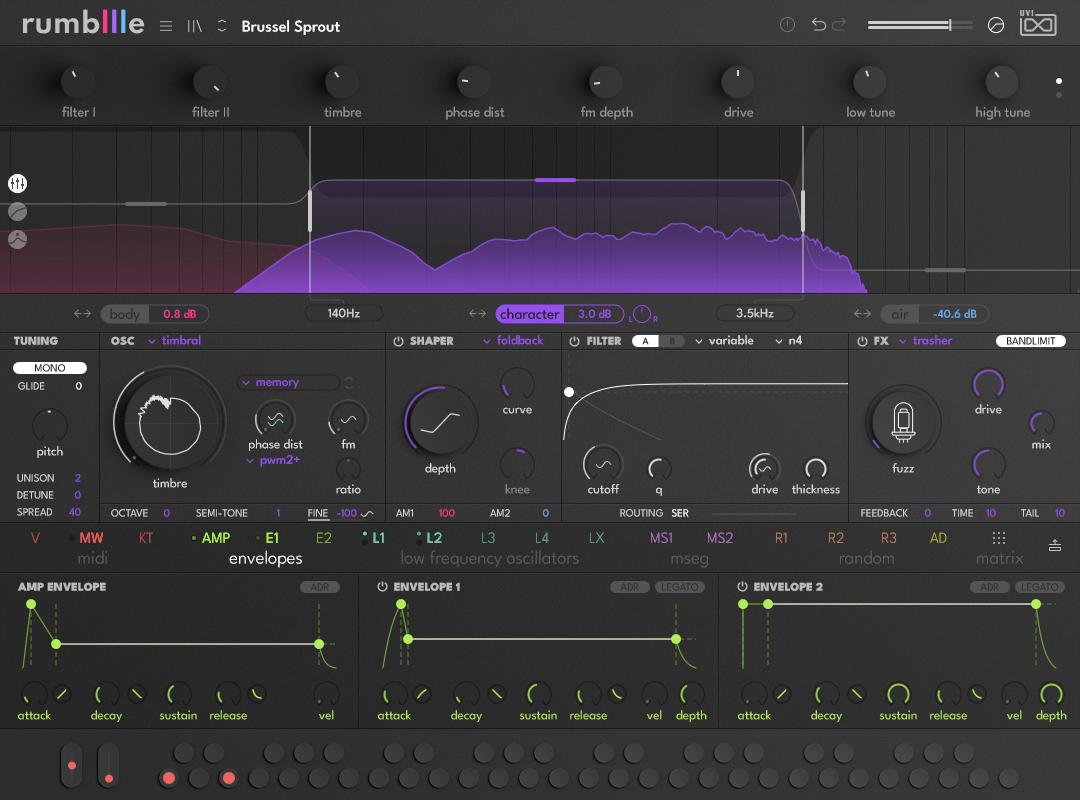Click the character 3.0 dB value
The height and width of the screenshot is (800, 1080).
(x=594, y=314)
